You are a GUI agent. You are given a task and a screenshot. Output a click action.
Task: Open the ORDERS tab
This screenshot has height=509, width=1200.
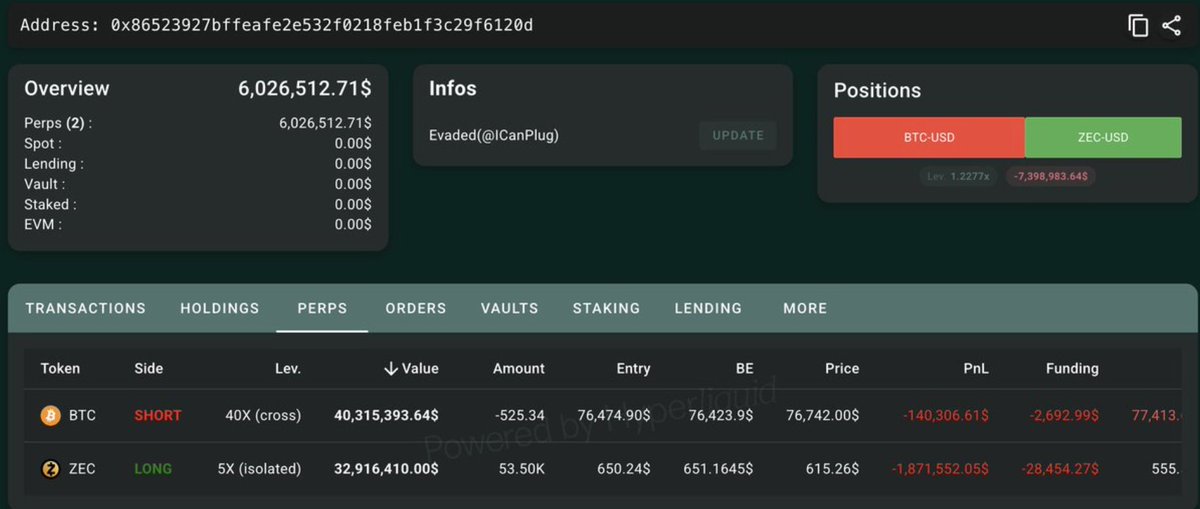[416, 308]
